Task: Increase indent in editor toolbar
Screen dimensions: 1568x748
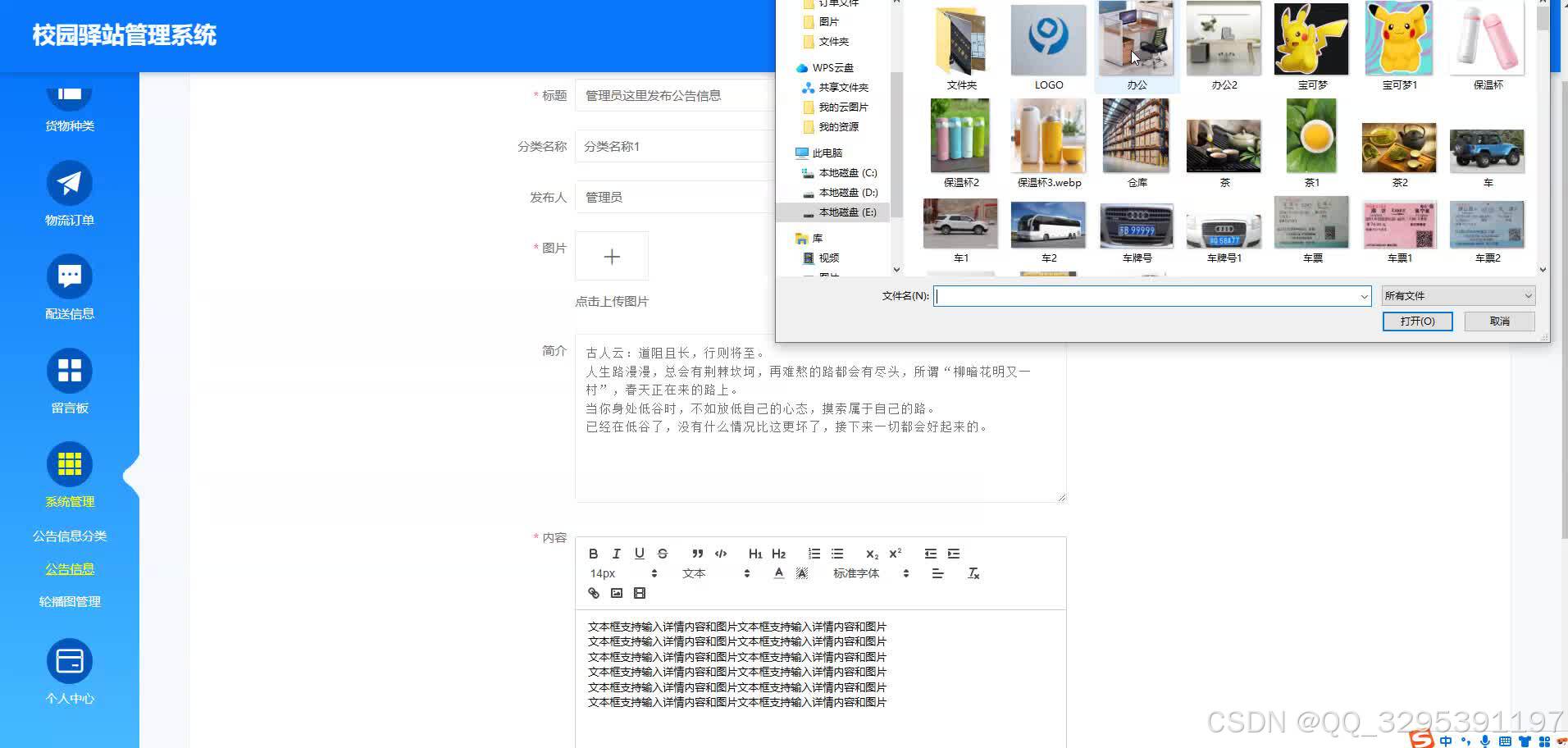Action: (x=954, y=554)
